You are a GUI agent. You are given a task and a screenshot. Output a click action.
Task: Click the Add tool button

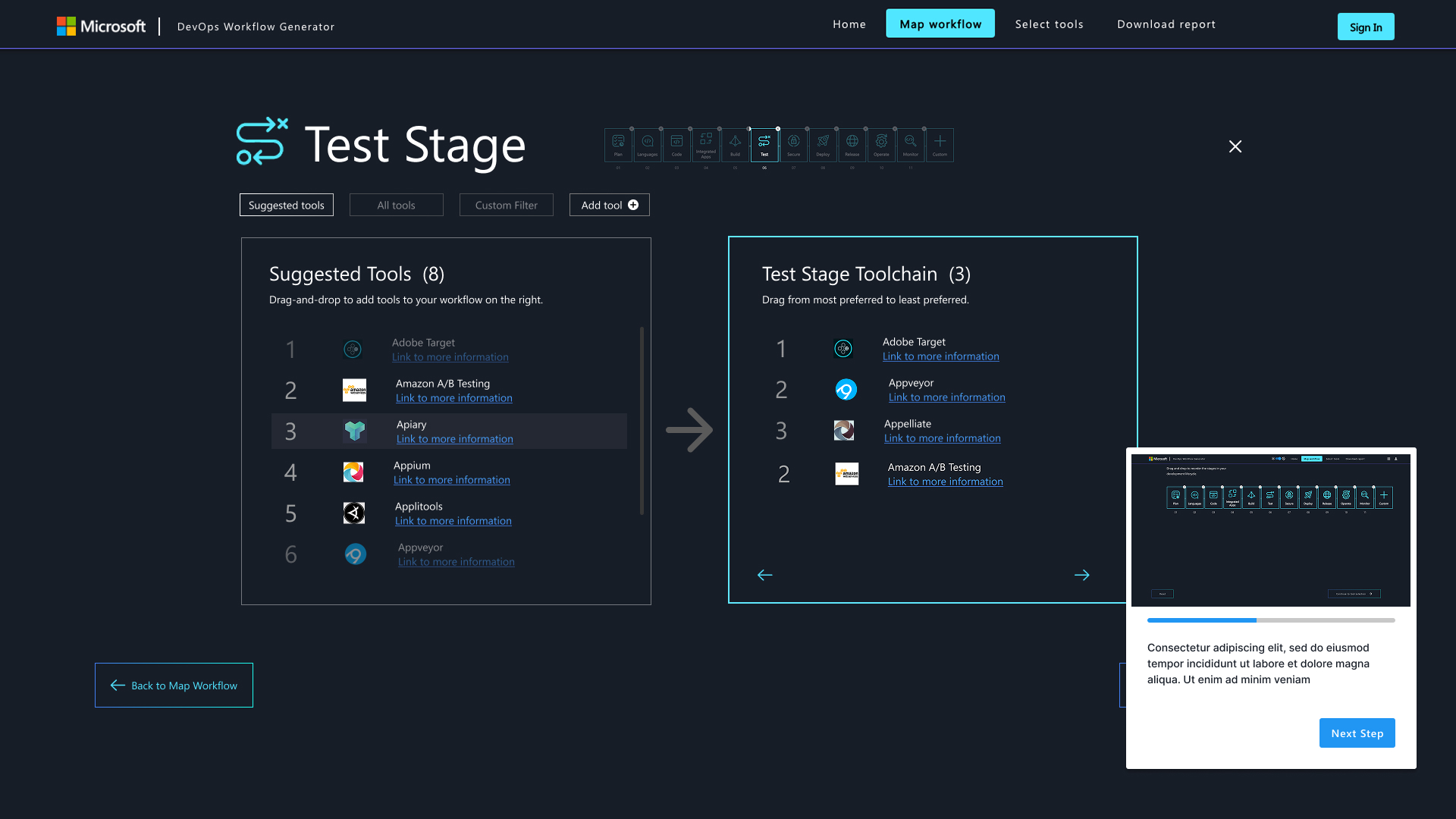click(610, 205)
